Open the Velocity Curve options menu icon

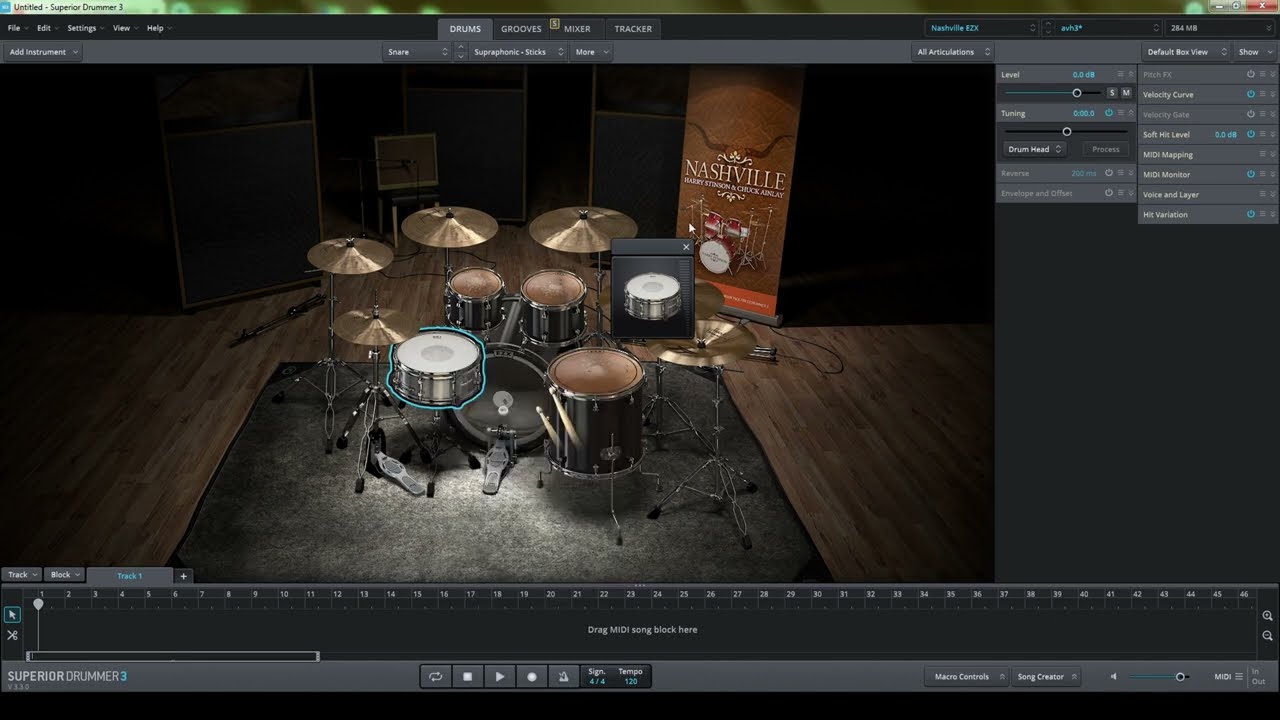click(1262, 94)
